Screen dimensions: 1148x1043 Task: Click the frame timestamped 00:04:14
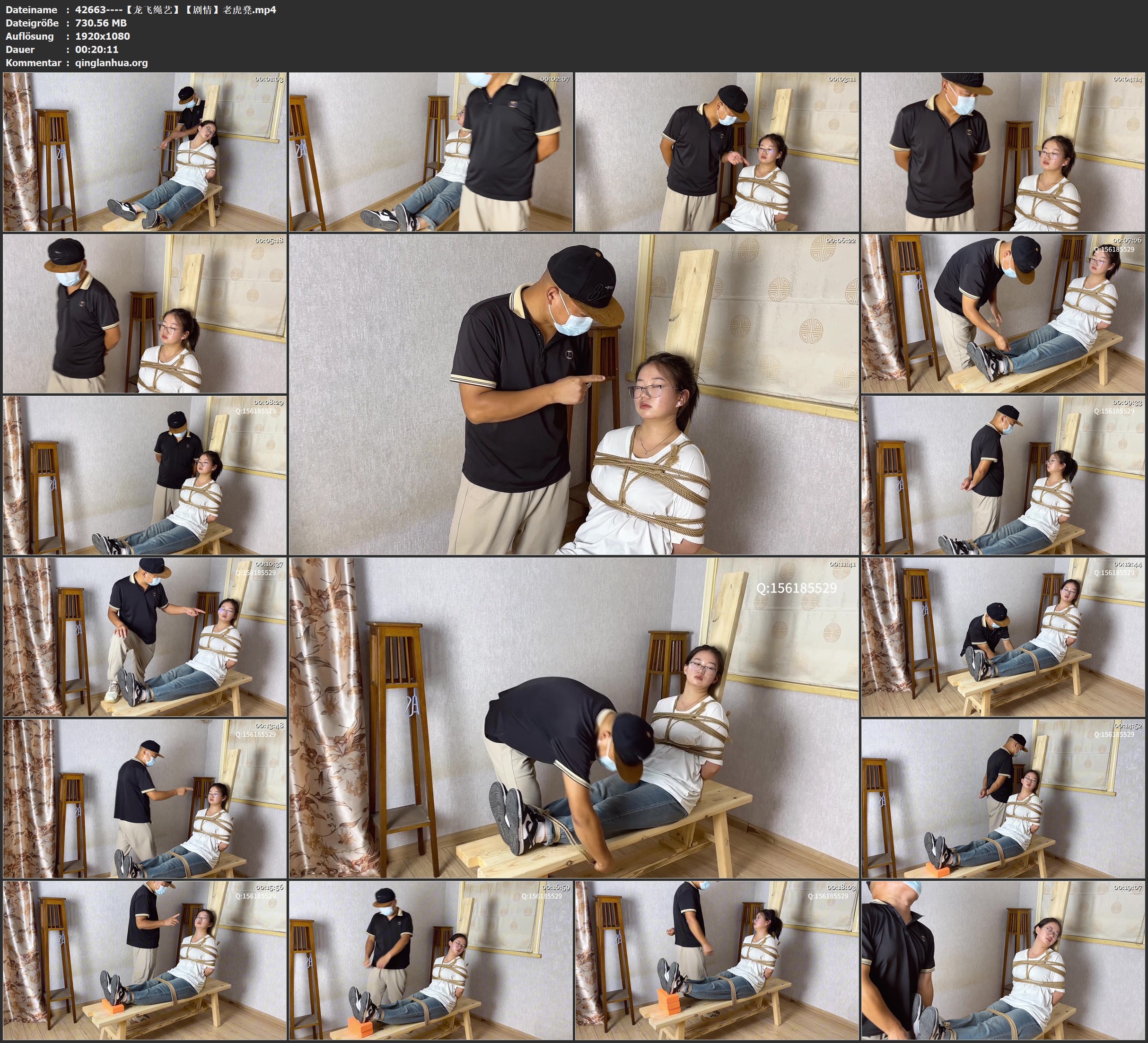tap(1003, 151)
